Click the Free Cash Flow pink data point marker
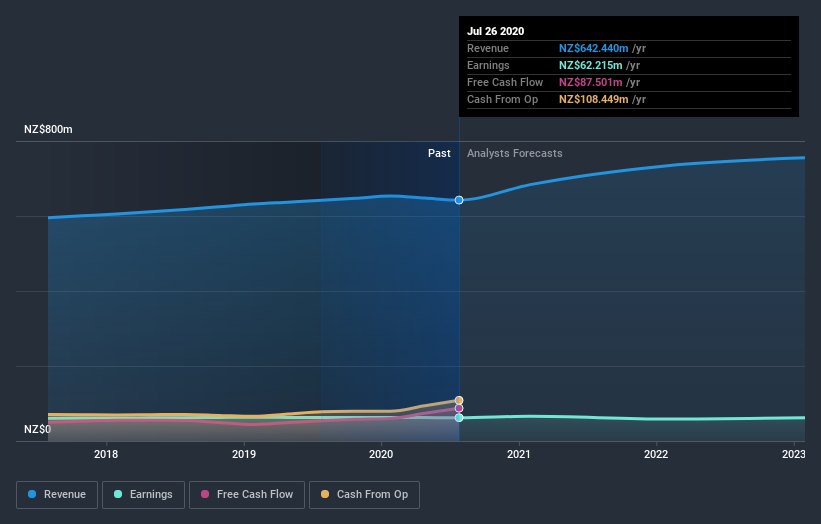Viewport: 821px width, 524px height. (459, 408)
